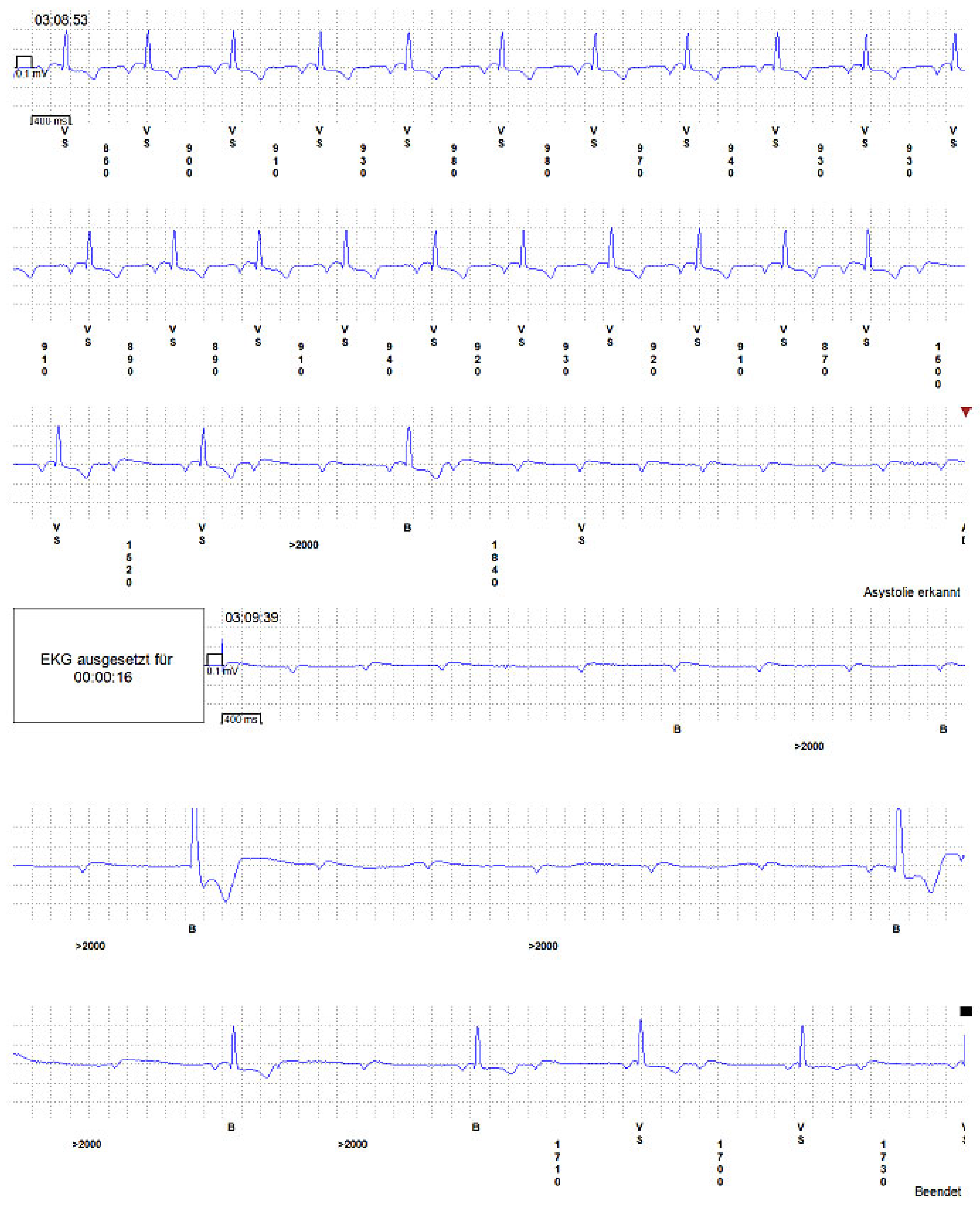The width and height of the screenshot is (980, 1206).
Task: Select the 1840 interval label
Action: (x=495, y=563)
